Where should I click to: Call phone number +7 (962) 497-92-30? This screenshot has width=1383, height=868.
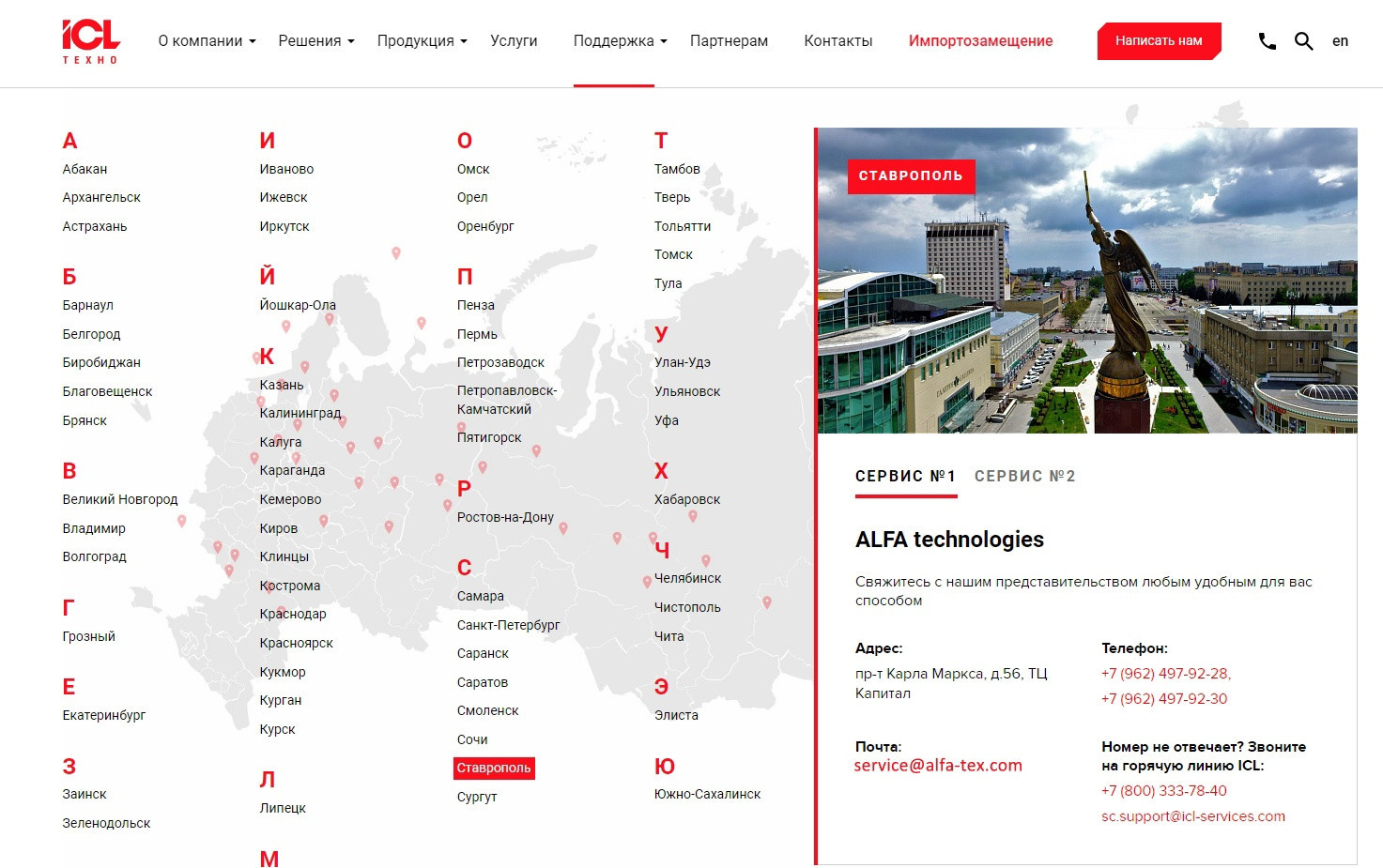click(x=1164, y=699)
